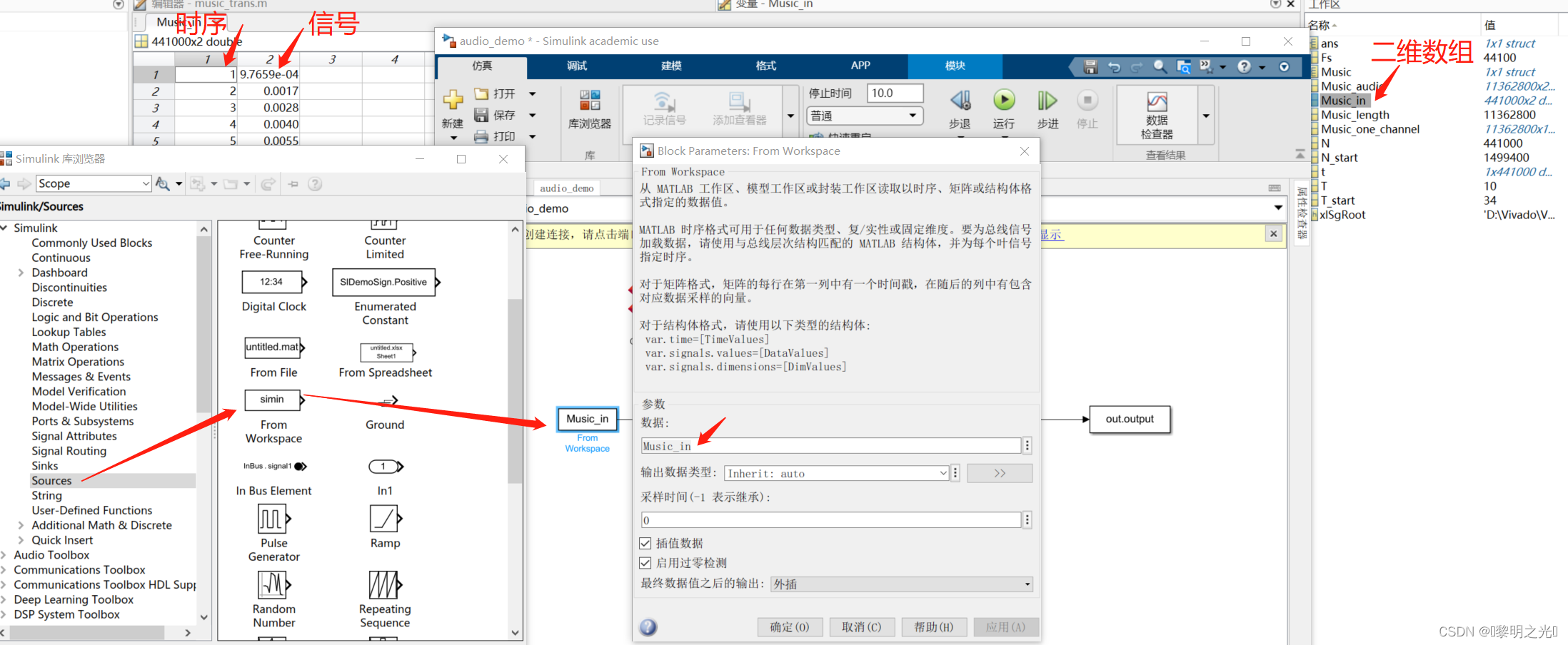Collapse the Simulink tree node

click(4, 228)
